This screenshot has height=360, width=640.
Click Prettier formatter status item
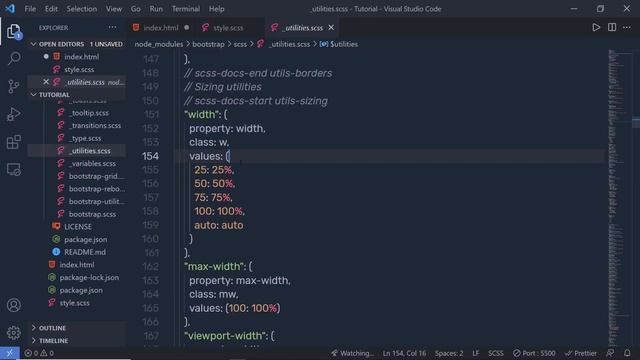pyautogui.click(x=581, y=353)
